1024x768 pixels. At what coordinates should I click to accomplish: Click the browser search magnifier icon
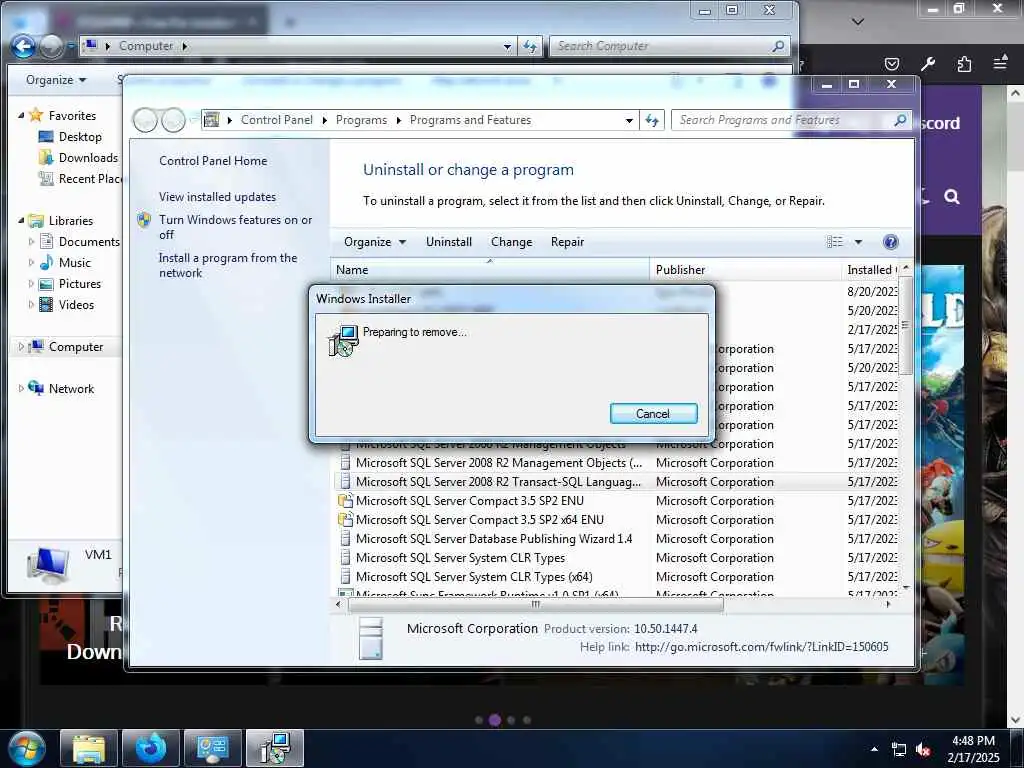click(952, 197)
